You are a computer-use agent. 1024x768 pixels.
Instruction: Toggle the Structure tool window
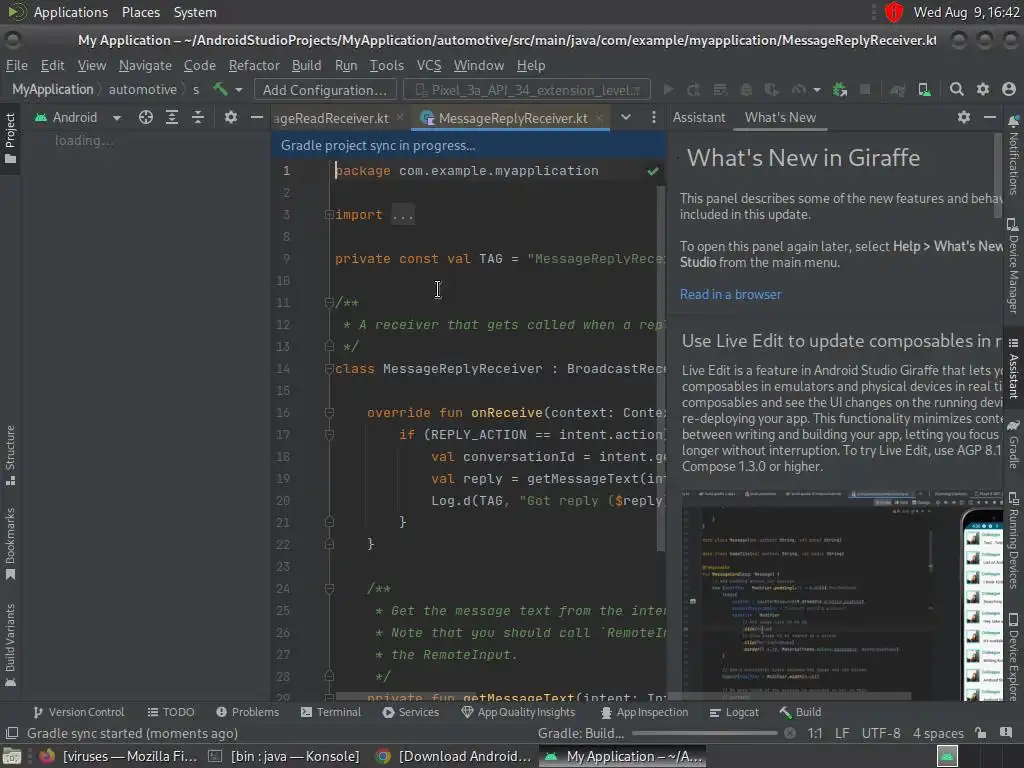pyautogui.click(x=10, y=455)
